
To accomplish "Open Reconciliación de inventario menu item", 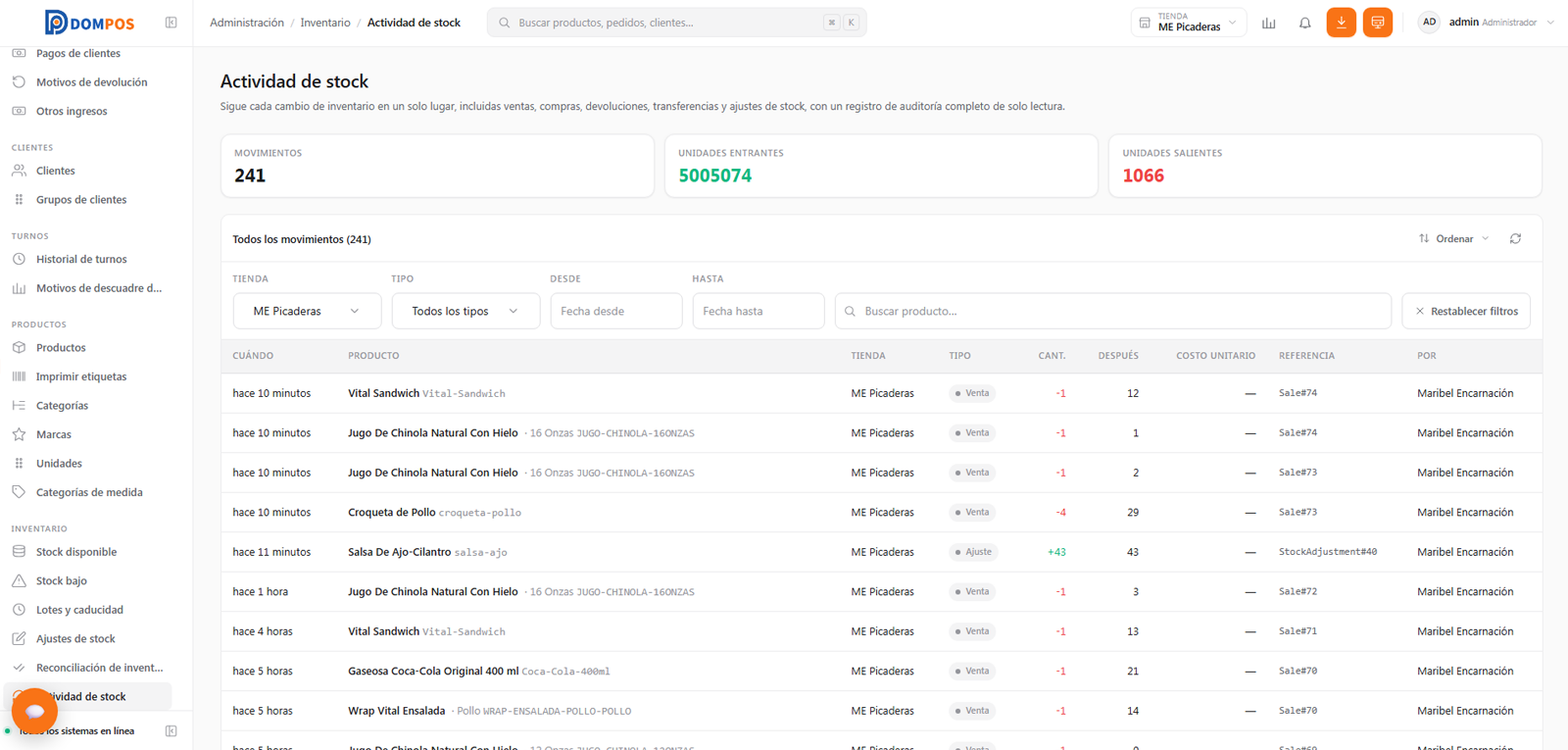I will [99, 668].
